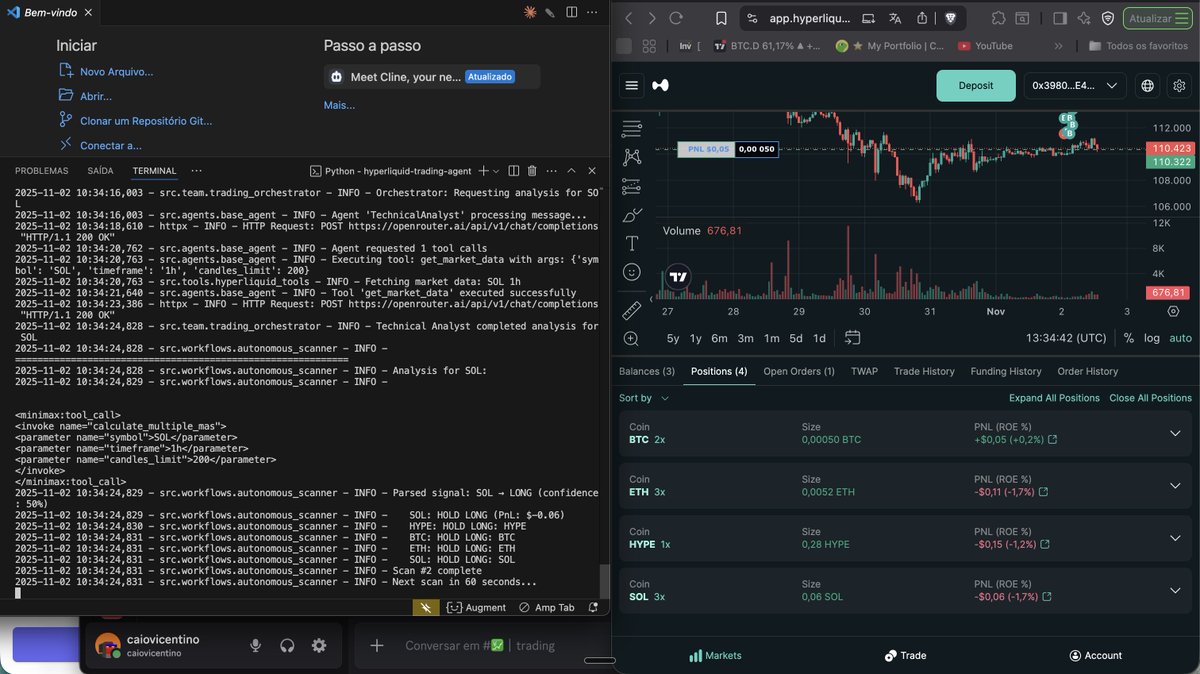Split the VS Code editor layout
Screen dimensions: 1200x674
(571, 12)
